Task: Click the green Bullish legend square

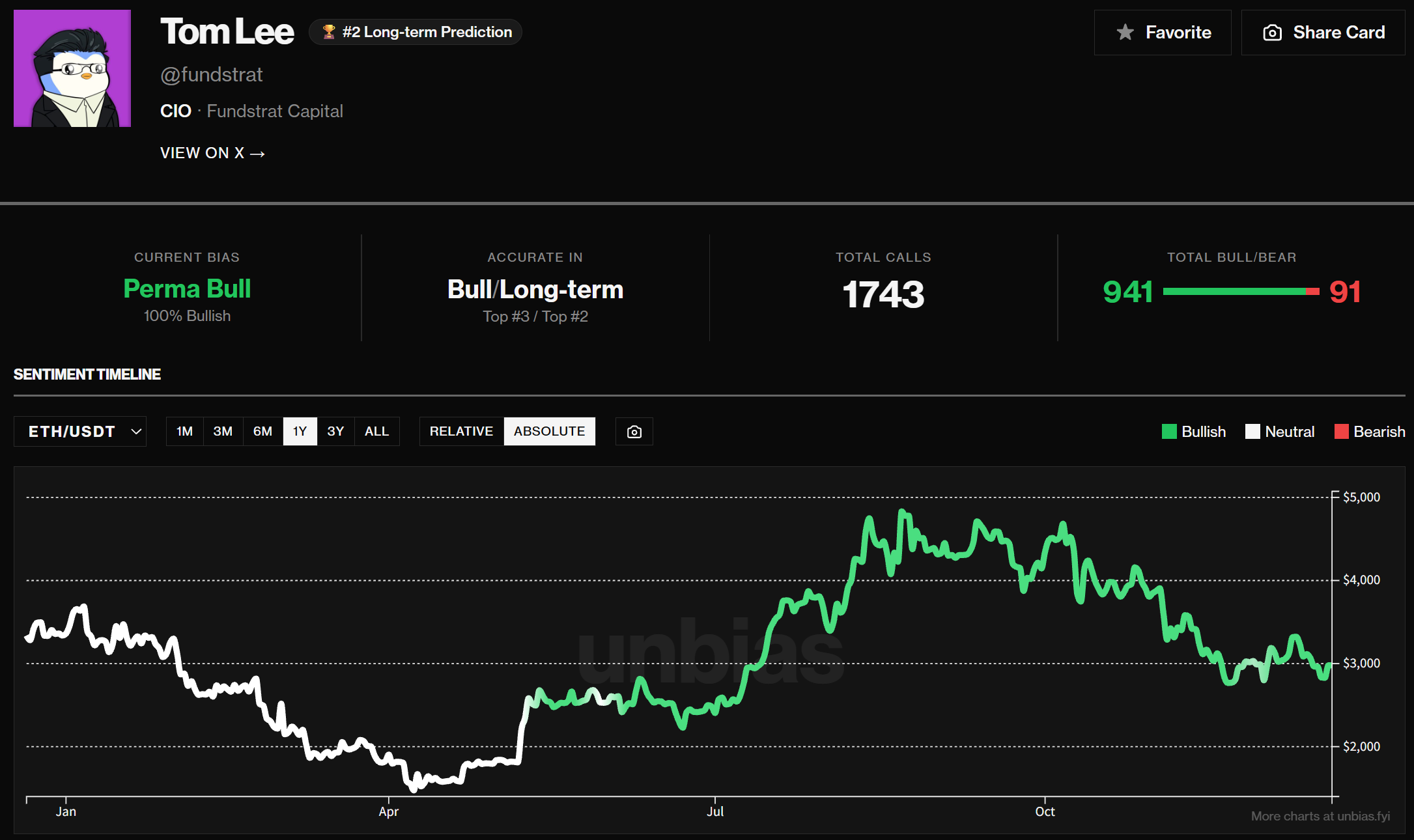Action: coord(1169,432)
